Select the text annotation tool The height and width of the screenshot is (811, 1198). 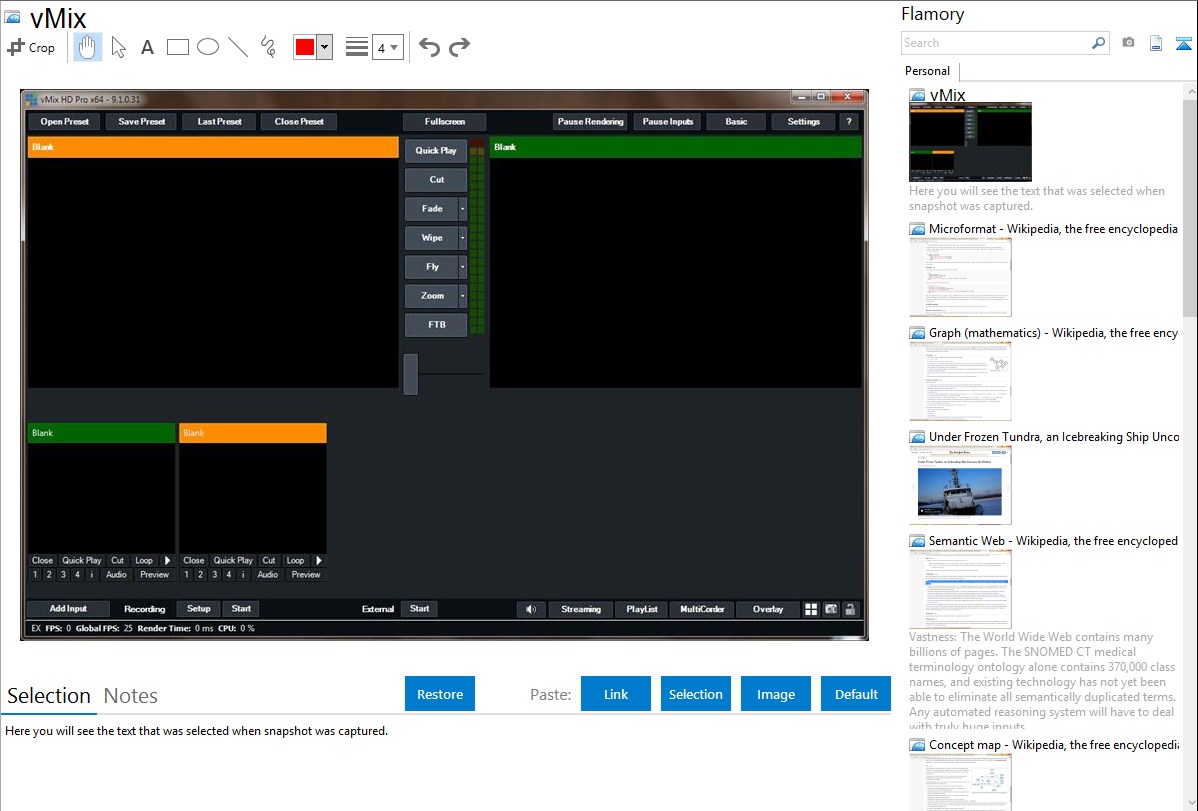(x=147, y=47)
